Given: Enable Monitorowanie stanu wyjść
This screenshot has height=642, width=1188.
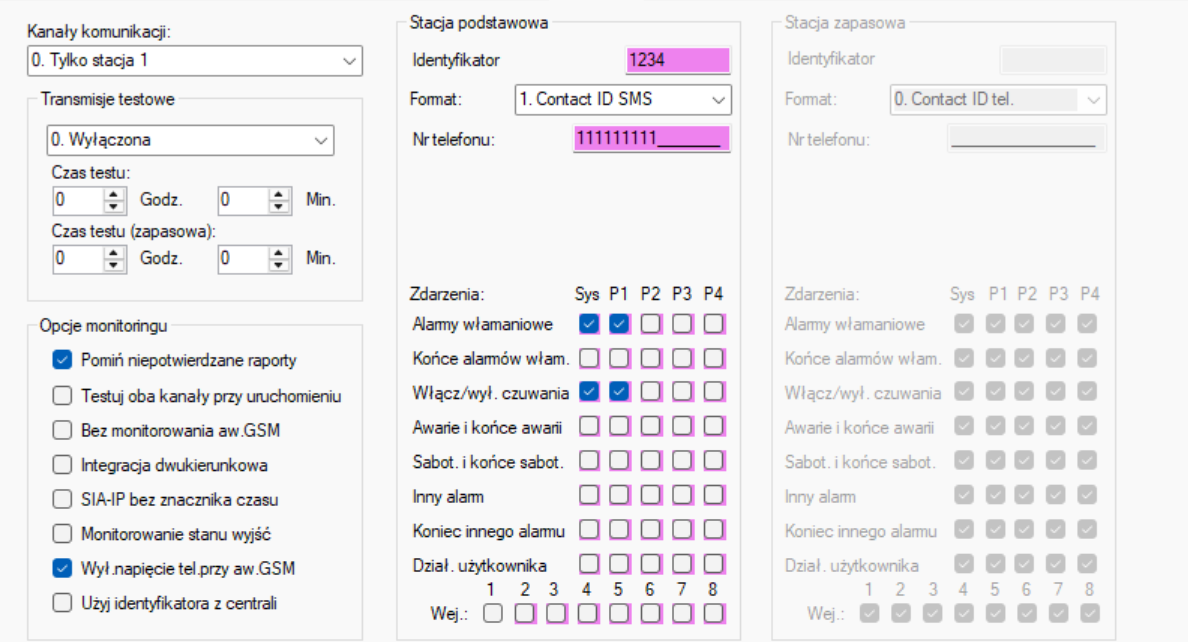Looking at the screenshot, I should [62, 534].
